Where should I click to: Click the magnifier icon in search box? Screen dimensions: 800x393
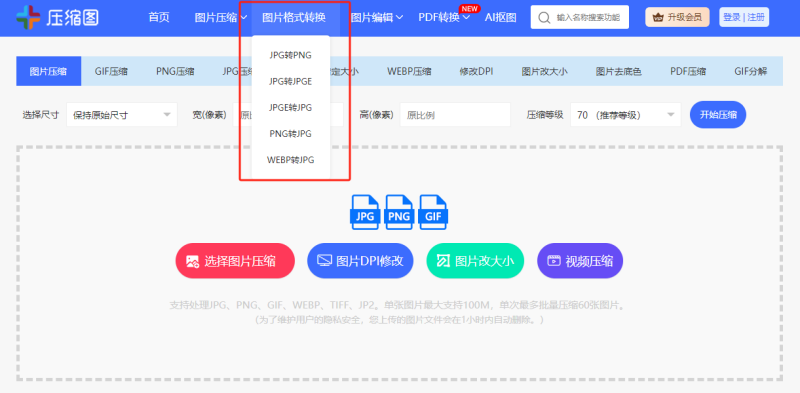pos(546,18)
